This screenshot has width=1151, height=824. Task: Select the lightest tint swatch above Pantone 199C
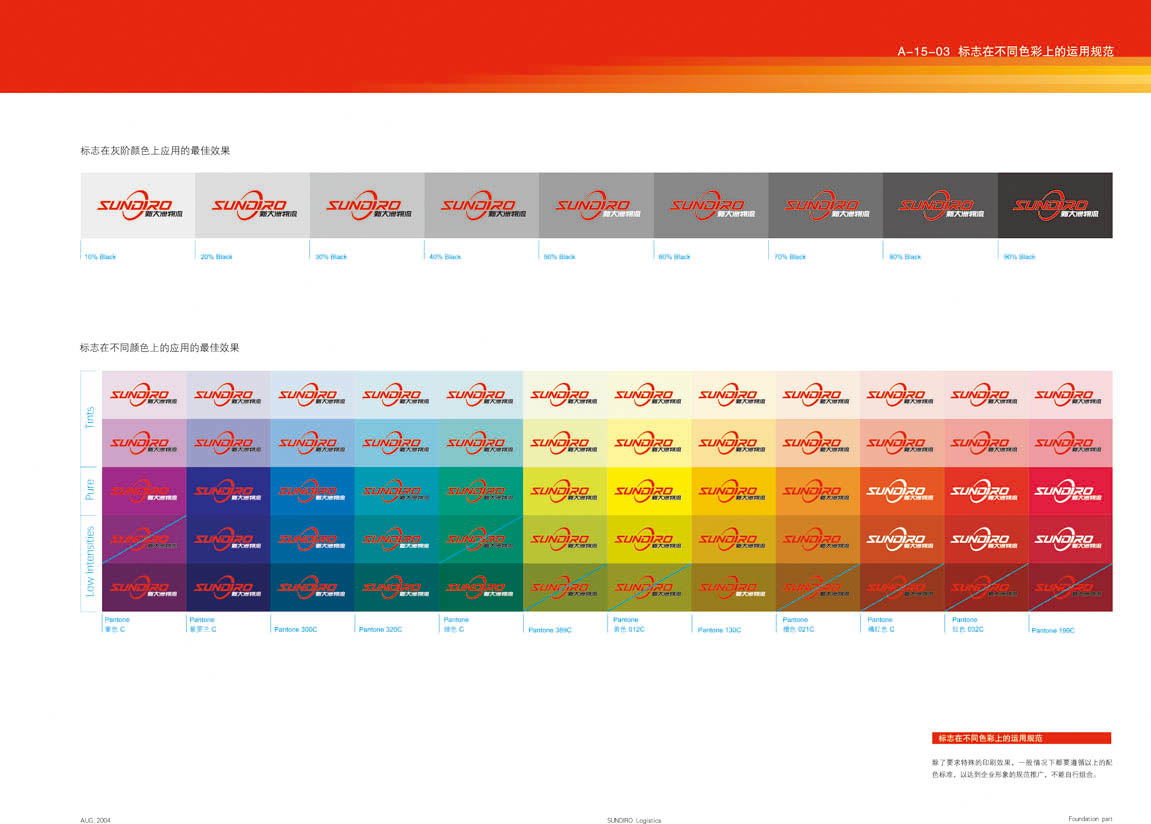[x=1070, y=395]
